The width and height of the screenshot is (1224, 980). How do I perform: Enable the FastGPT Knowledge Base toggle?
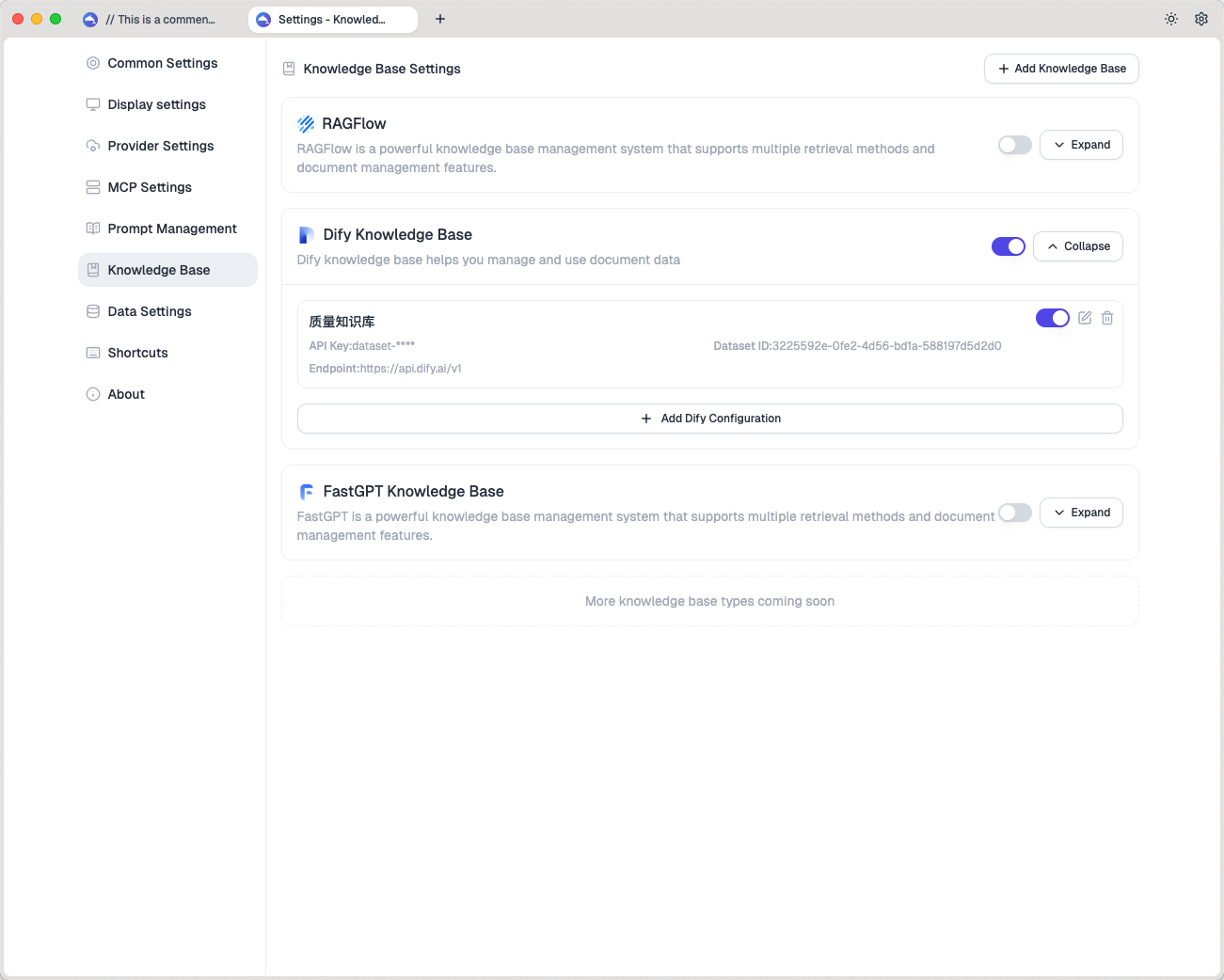point(1015,513)
